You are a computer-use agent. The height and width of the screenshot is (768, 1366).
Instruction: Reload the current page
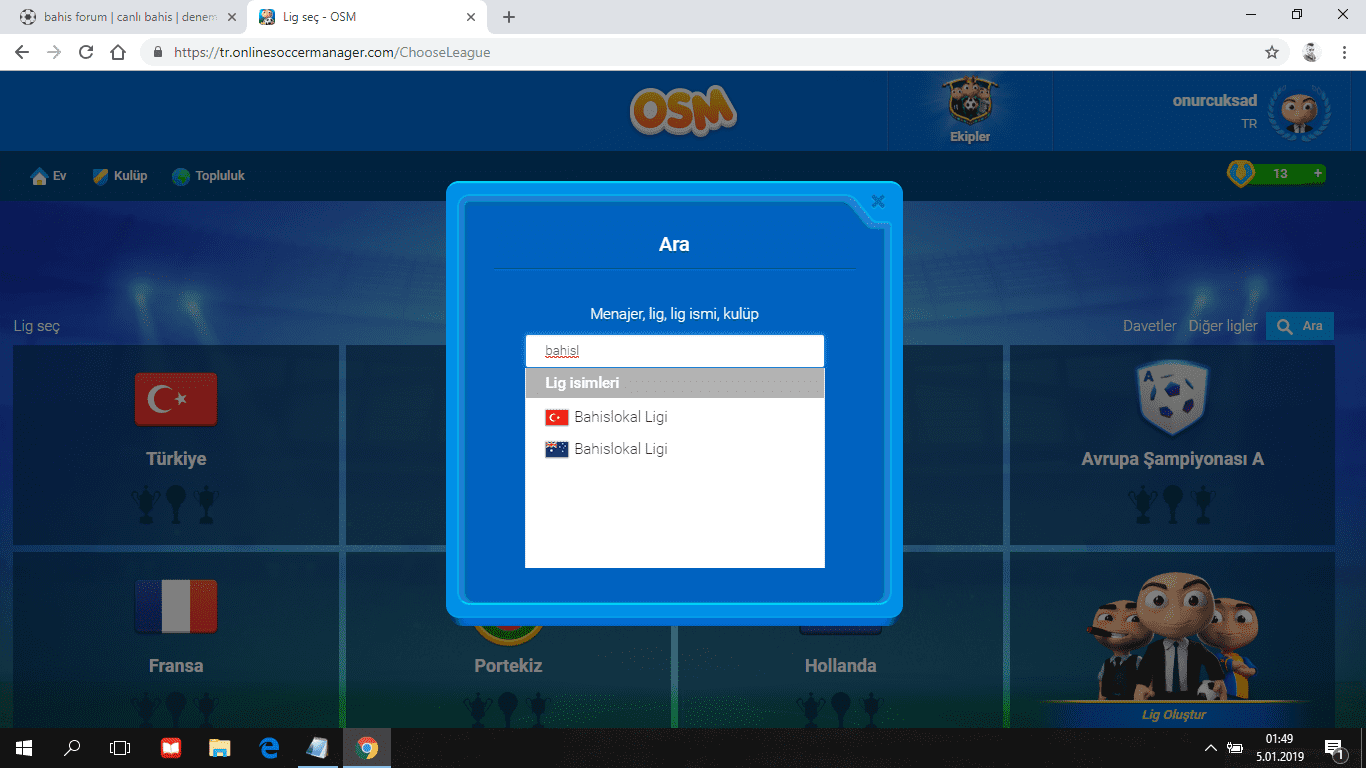[x=86, y=52]
